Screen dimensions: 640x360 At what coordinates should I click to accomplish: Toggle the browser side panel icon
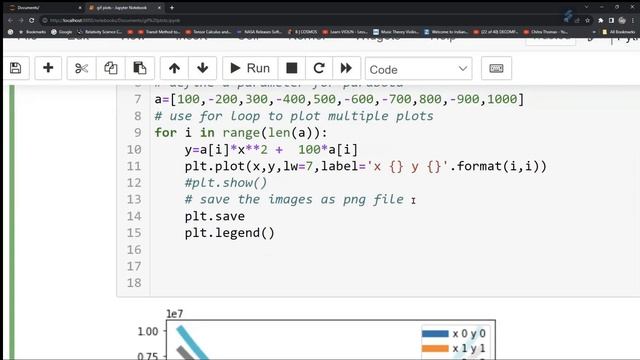pos(611,20)
